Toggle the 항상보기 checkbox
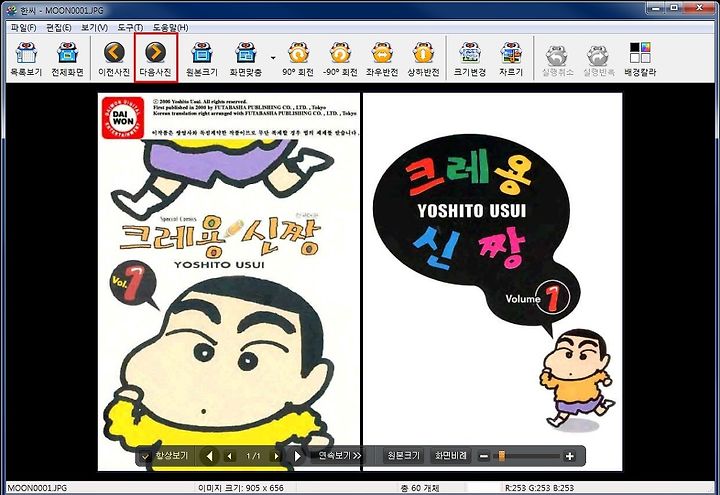This screenshot has height=495, width=720. 145,456
